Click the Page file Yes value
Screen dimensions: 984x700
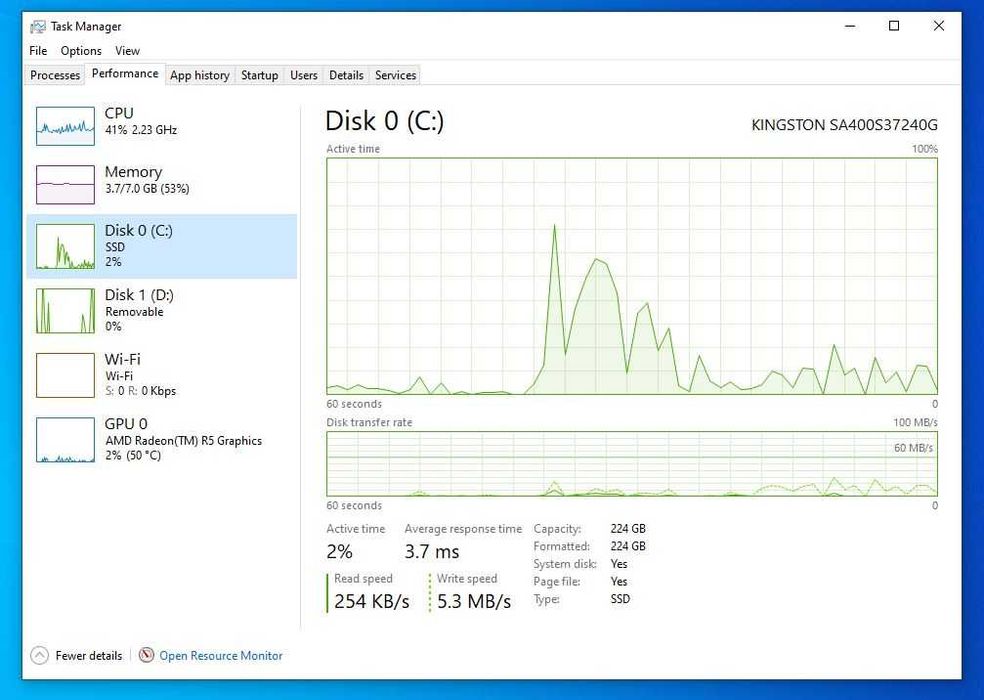619,581
